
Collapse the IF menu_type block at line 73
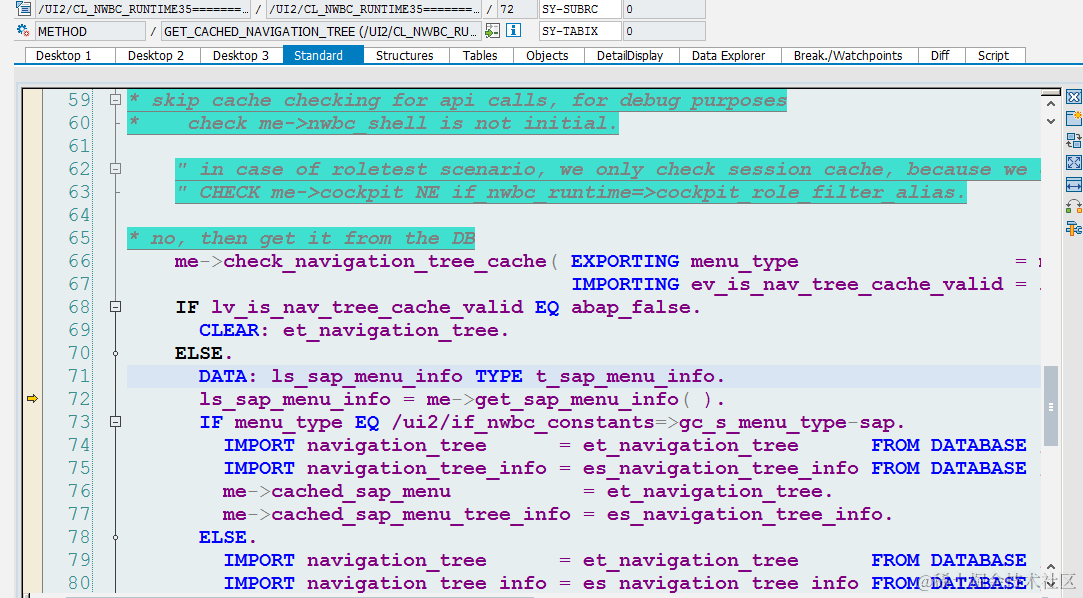(115, 422)
